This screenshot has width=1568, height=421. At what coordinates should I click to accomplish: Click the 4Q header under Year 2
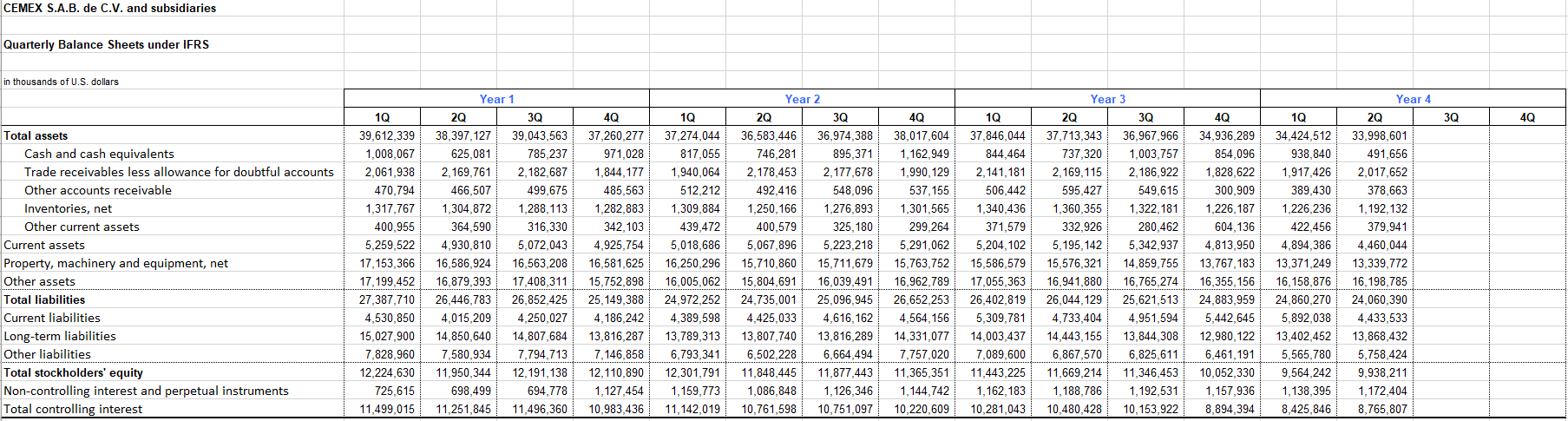point(917,117)
